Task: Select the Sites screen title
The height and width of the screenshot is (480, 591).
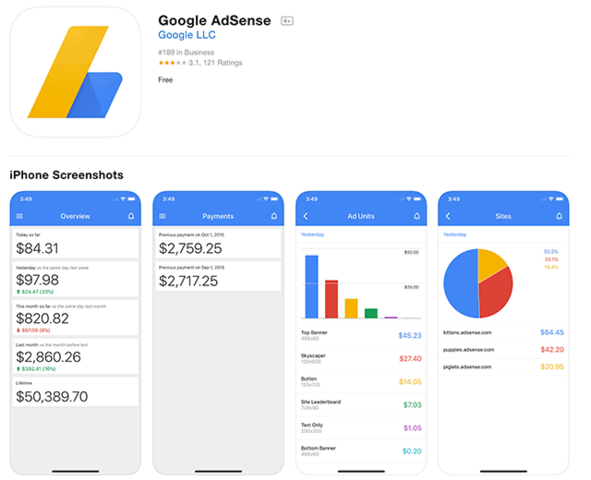Action: [504, 216]
